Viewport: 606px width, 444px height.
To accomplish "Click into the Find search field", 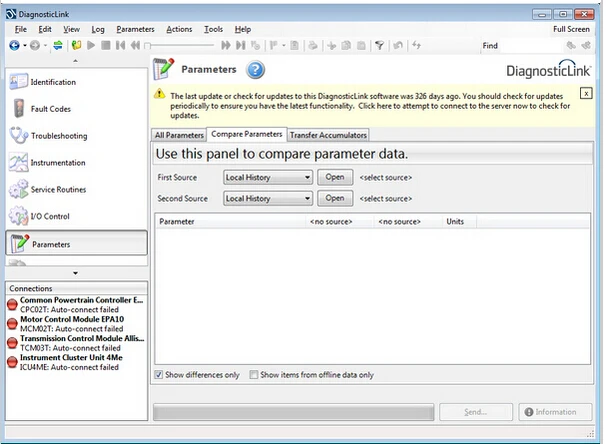I will [533, 46].
